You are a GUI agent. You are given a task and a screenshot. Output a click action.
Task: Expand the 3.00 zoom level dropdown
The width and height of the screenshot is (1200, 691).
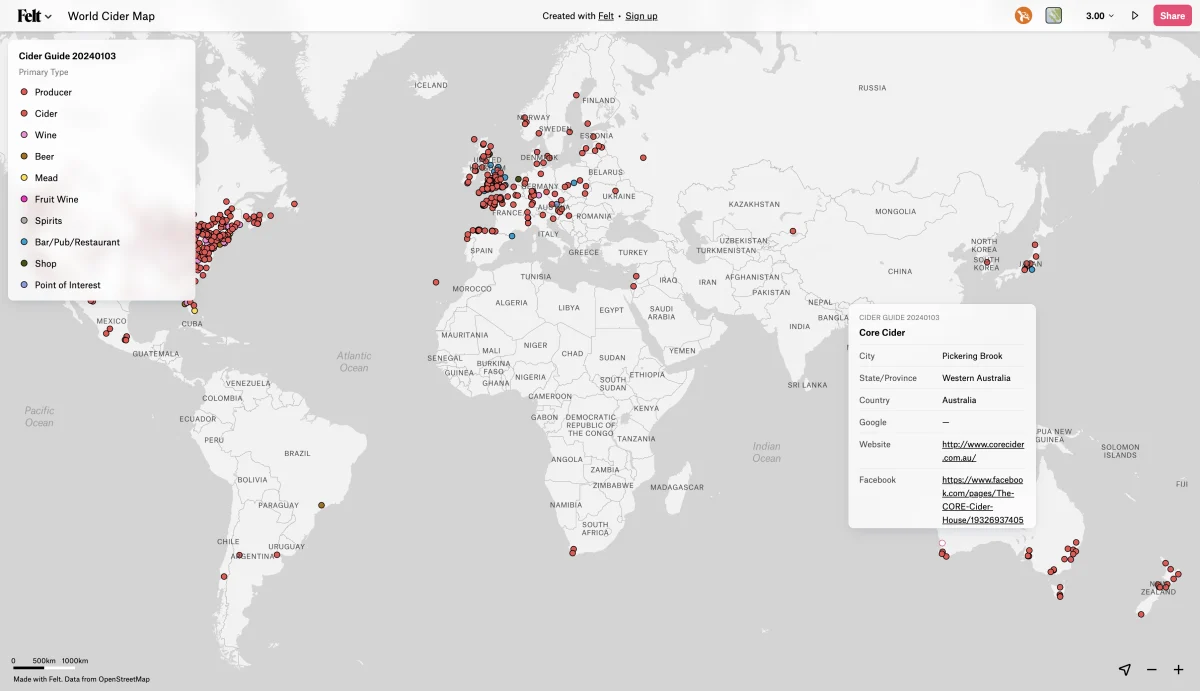coord(1100,16)
